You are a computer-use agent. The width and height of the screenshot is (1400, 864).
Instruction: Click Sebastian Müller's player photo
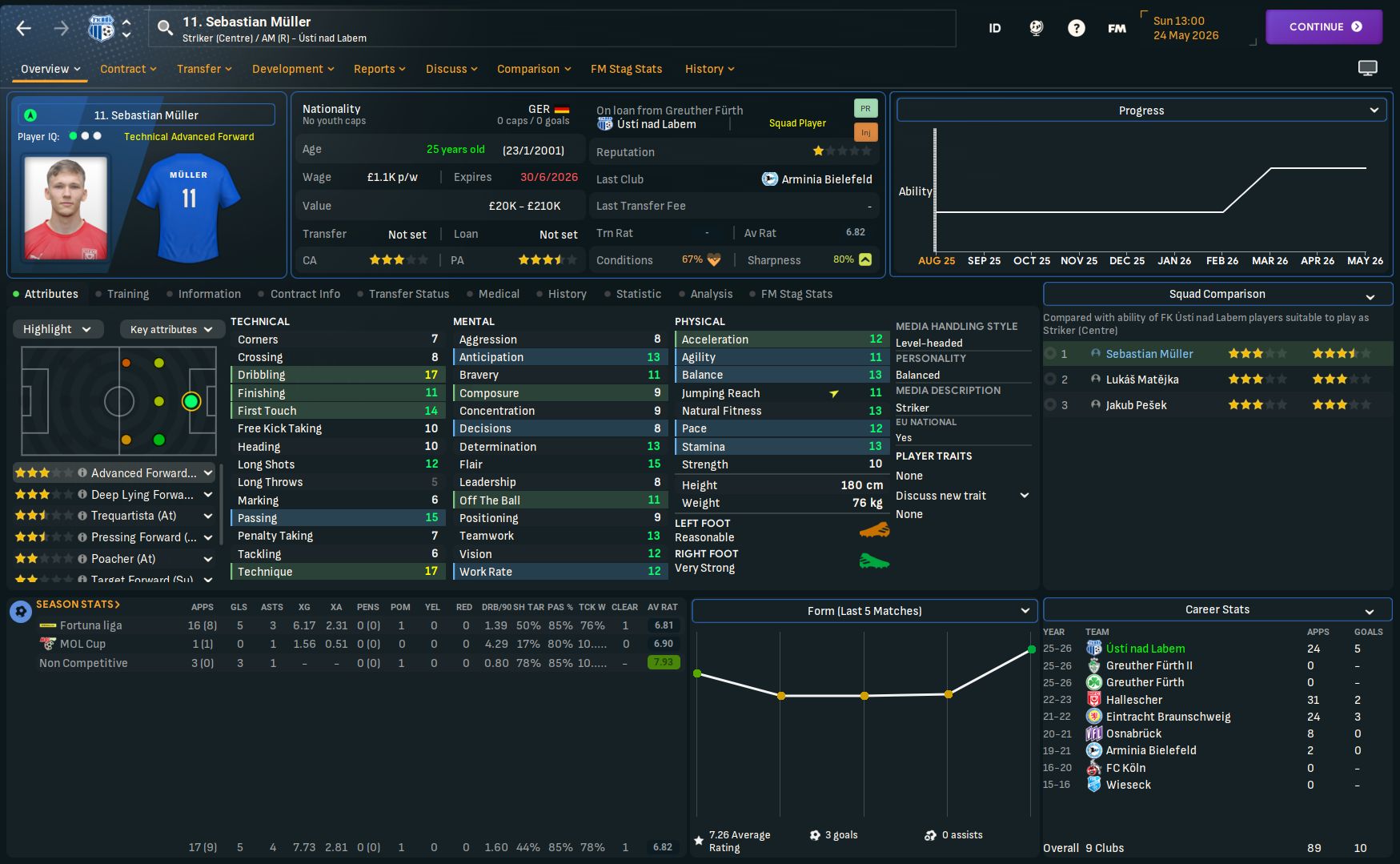[x=66, y=208]
